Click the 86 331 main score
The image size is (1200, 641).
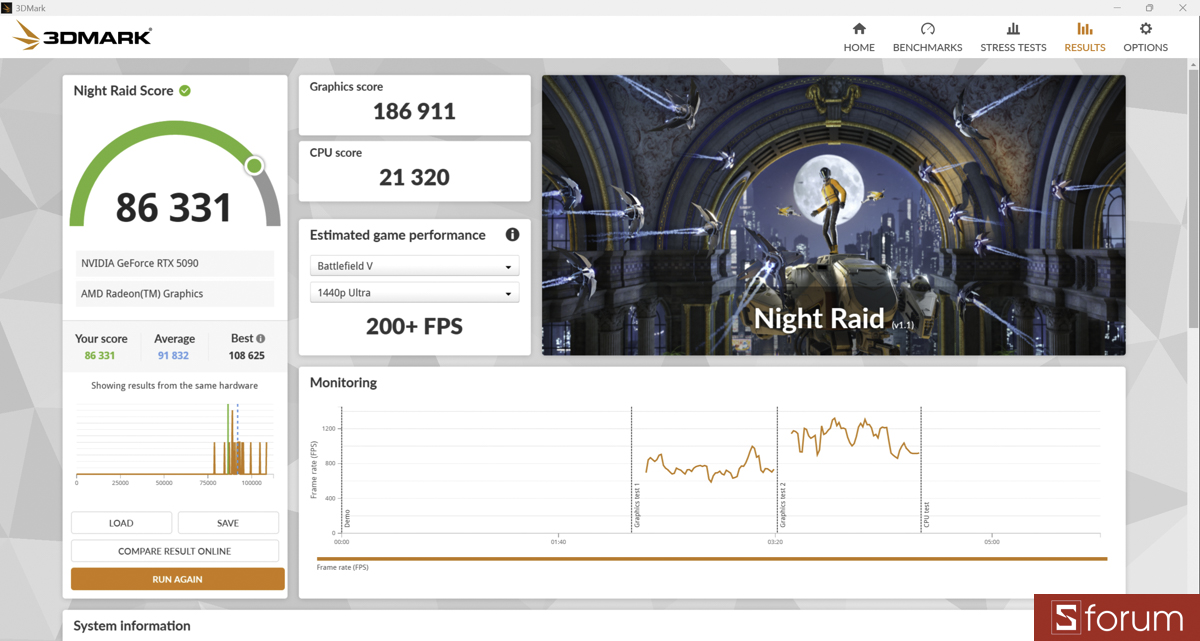pos(174,207)
